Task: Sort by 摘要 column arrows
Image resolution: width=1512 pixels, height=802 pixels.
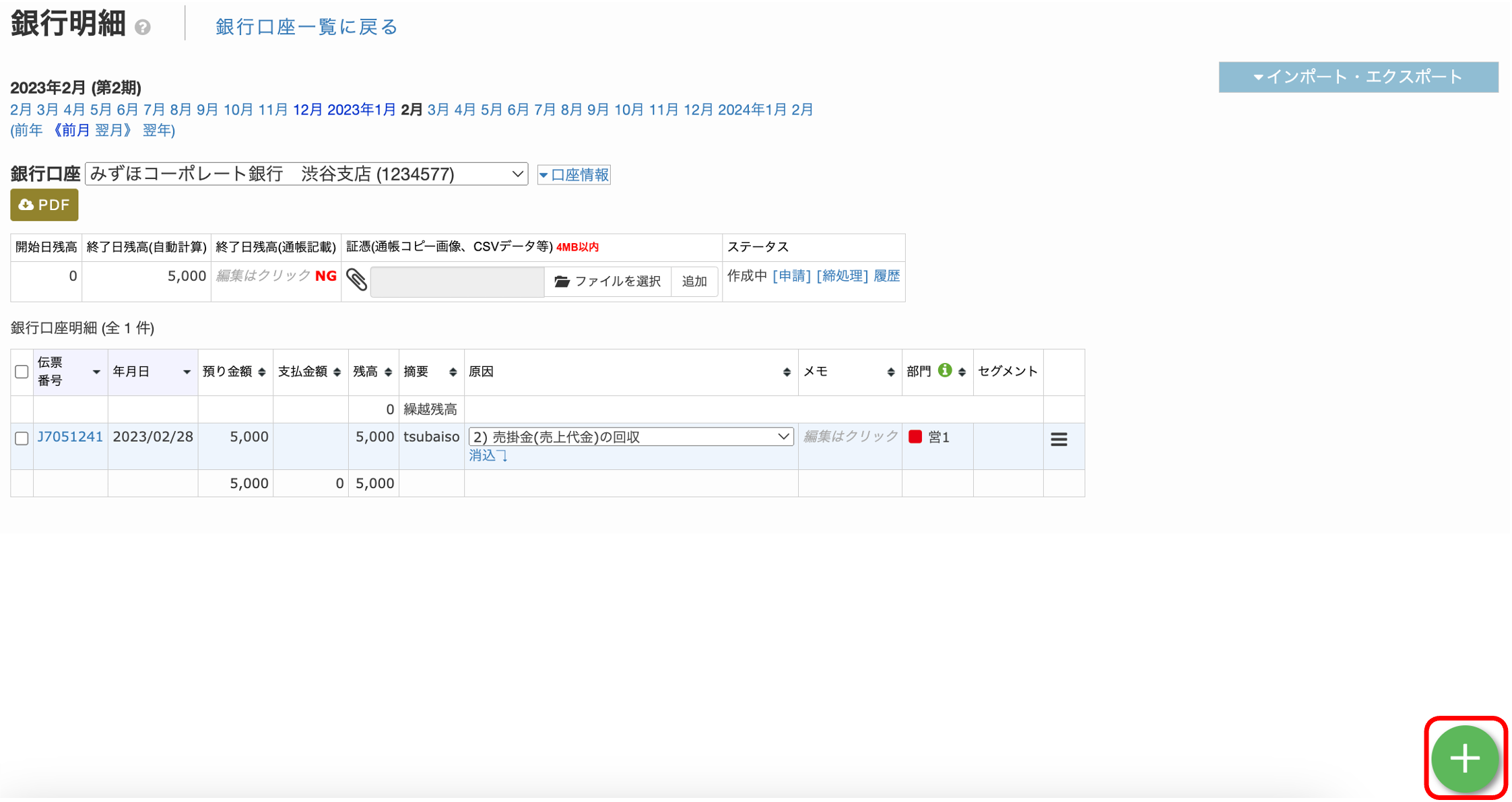Action: [x=453, y=372]
